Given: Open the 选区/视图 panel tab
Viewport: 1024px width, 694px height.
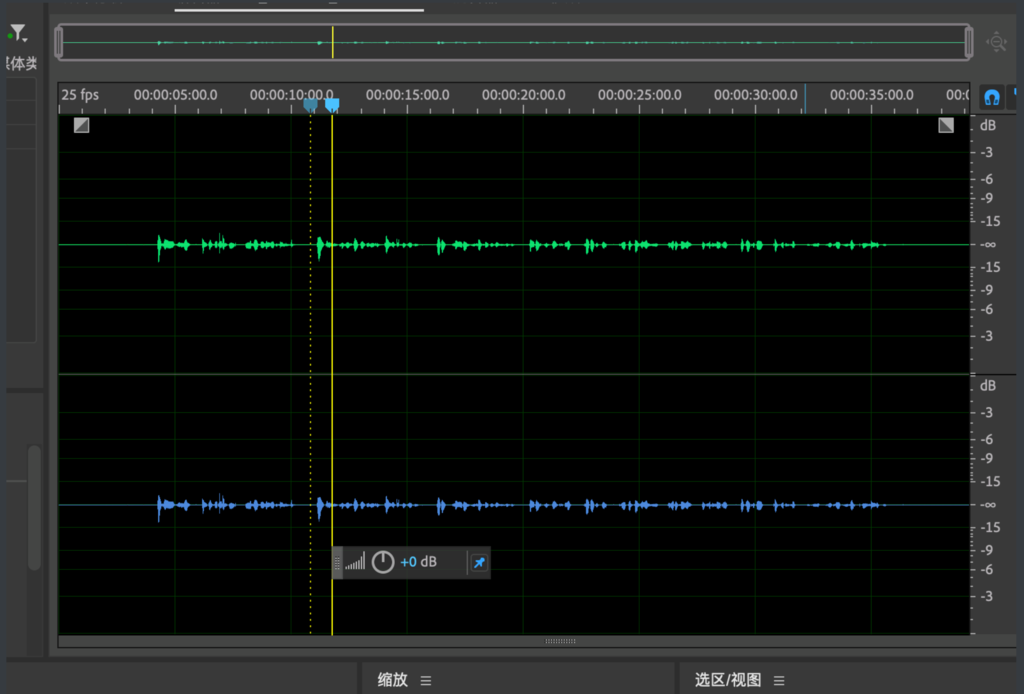Looking at the screenshot, I should coord(728,680).
